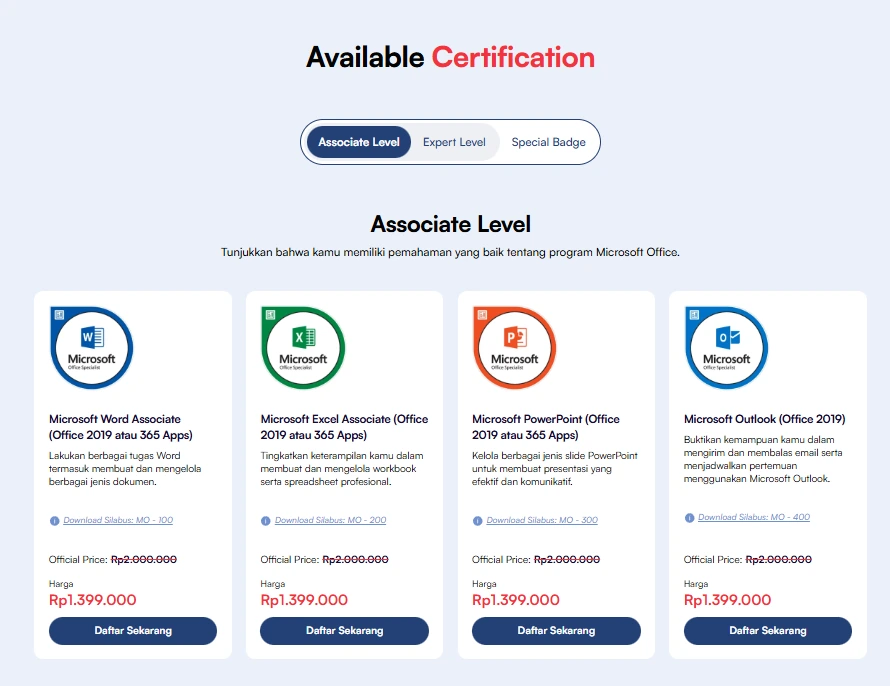The width and height of the screenshot is (890, 686).
Task: Download Silabus MO - 300 for PowerPoint
Action: 542,520
